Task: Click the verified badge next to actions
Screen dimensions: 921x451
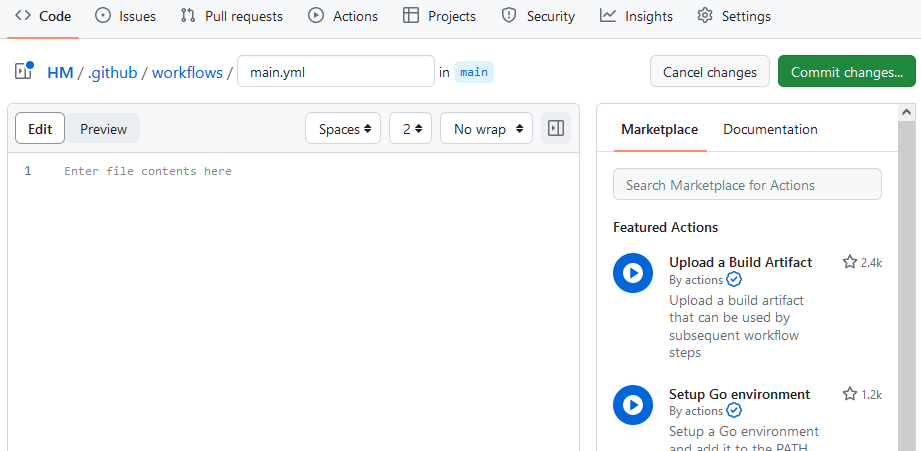Action: click(734, 280)
